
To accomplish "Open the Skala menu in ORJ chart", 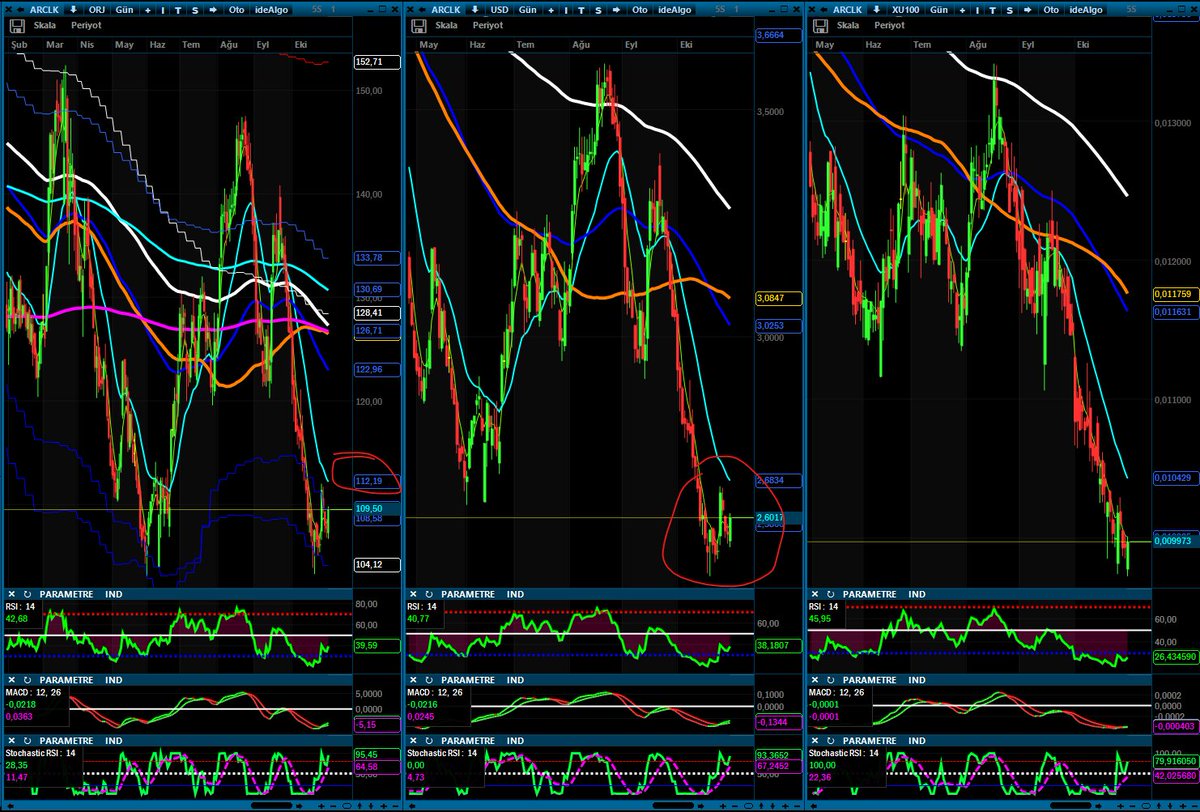I will coord(45,25).
